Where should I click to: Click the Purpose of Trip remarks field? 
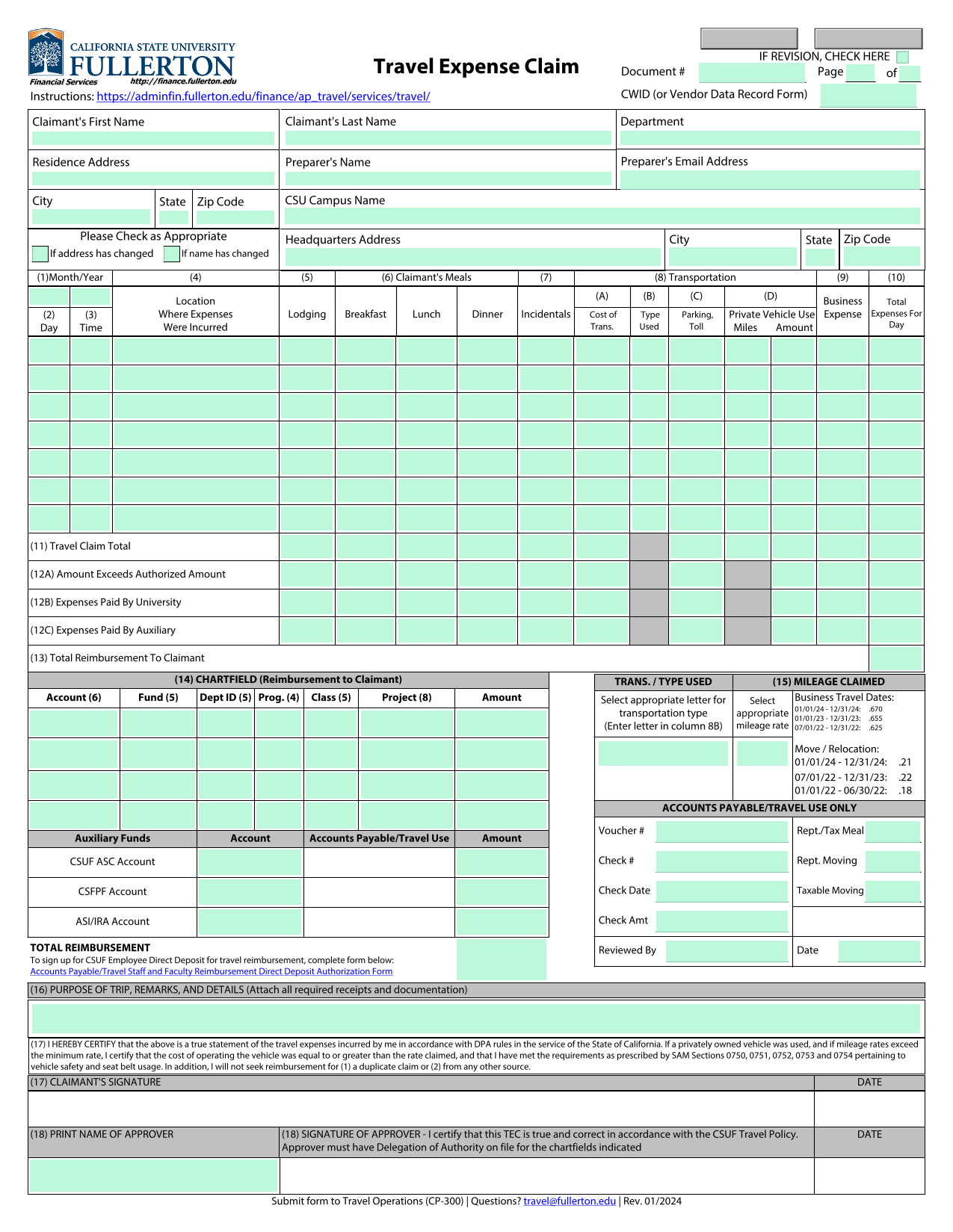(476, 1019)
